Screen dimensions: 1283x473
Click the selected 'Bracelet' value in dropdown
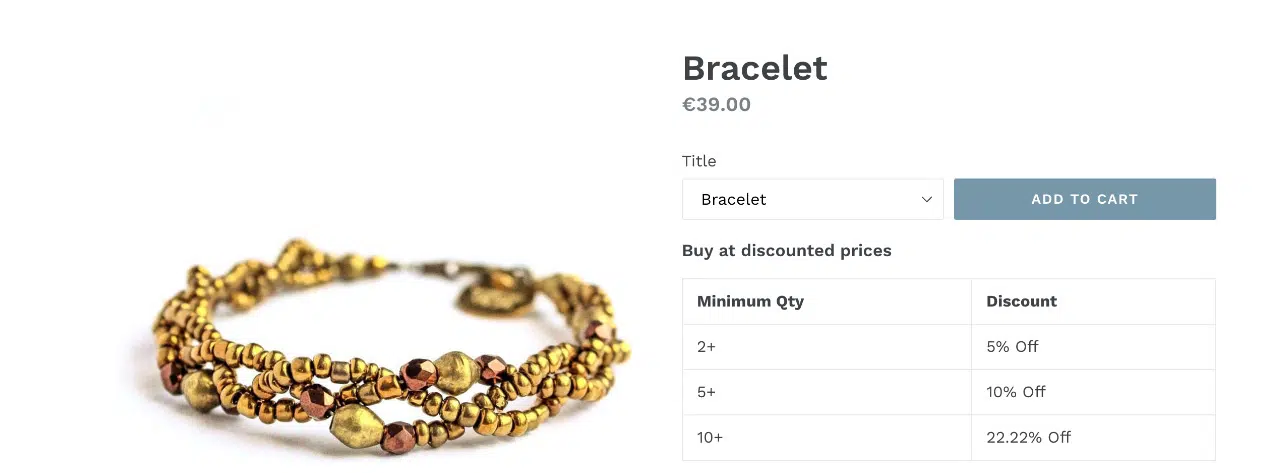click(x=734, y=199)
